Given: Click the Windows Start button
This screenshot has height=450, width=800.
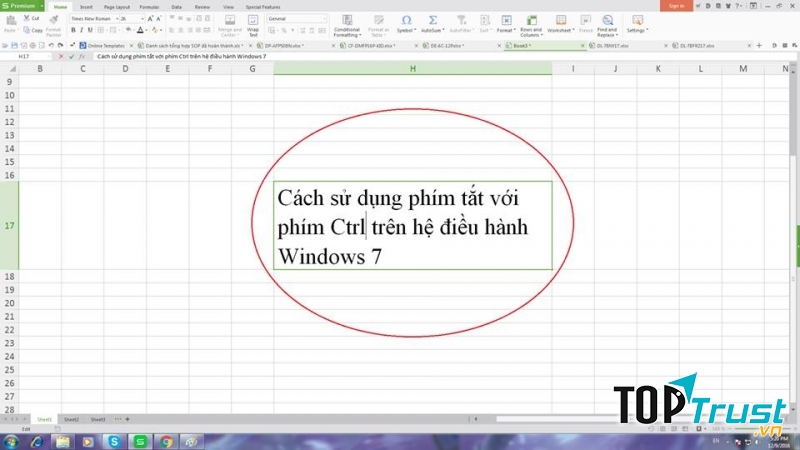Looking at the screenshot, I should click(x=11, y=442).
